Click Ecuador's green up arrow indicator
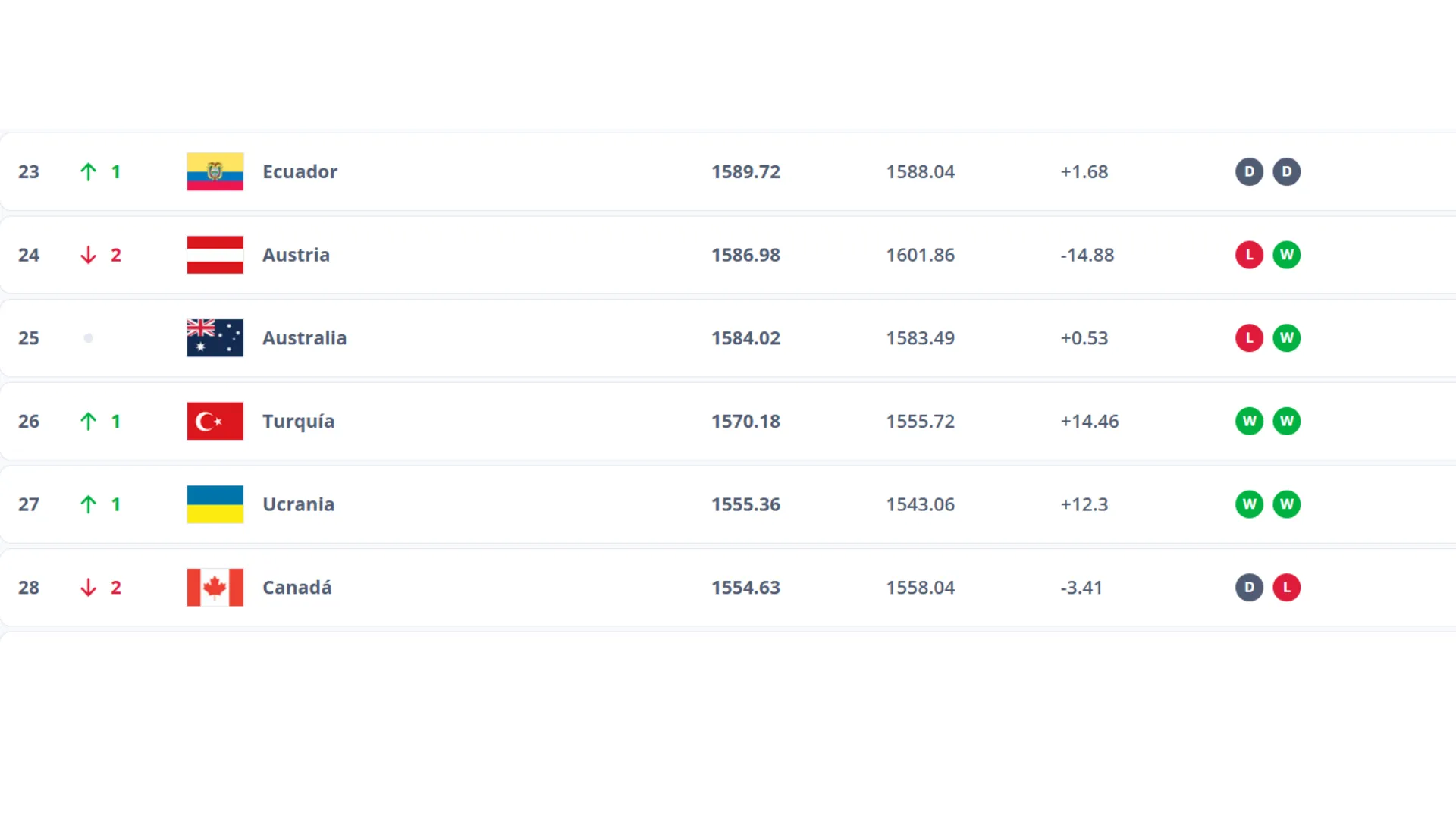Screen dimensions: 1456x819 [89, 172]
